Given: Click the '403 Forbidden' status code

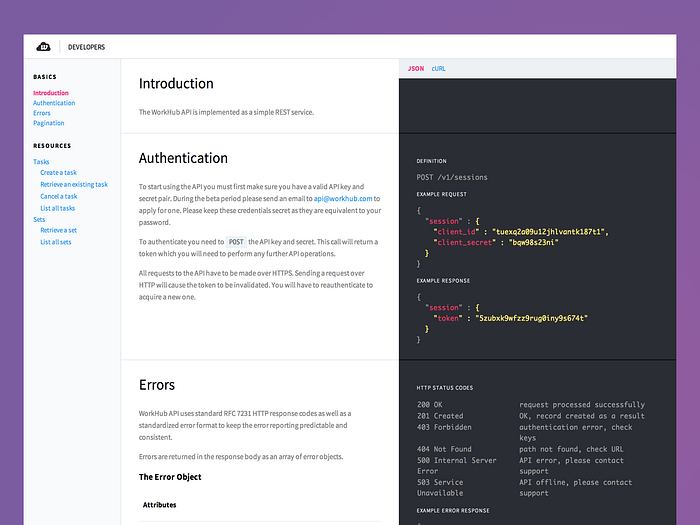Looking at the screenshot, I should point(444,427).
